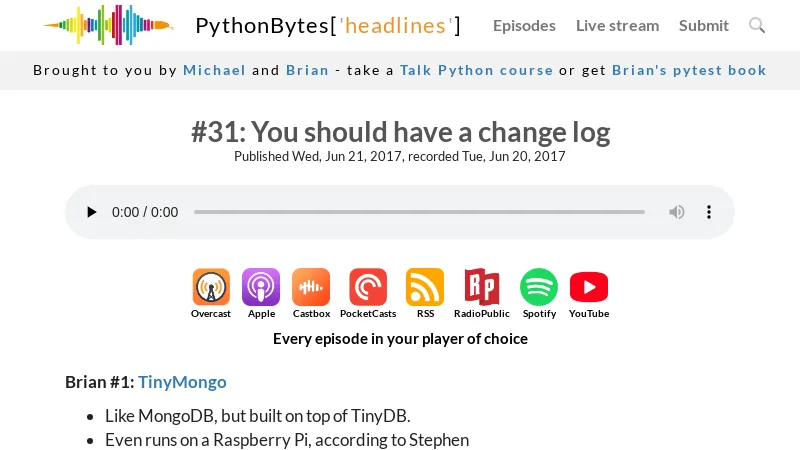Open the Apple Podcasts icon

click(261, 287)
